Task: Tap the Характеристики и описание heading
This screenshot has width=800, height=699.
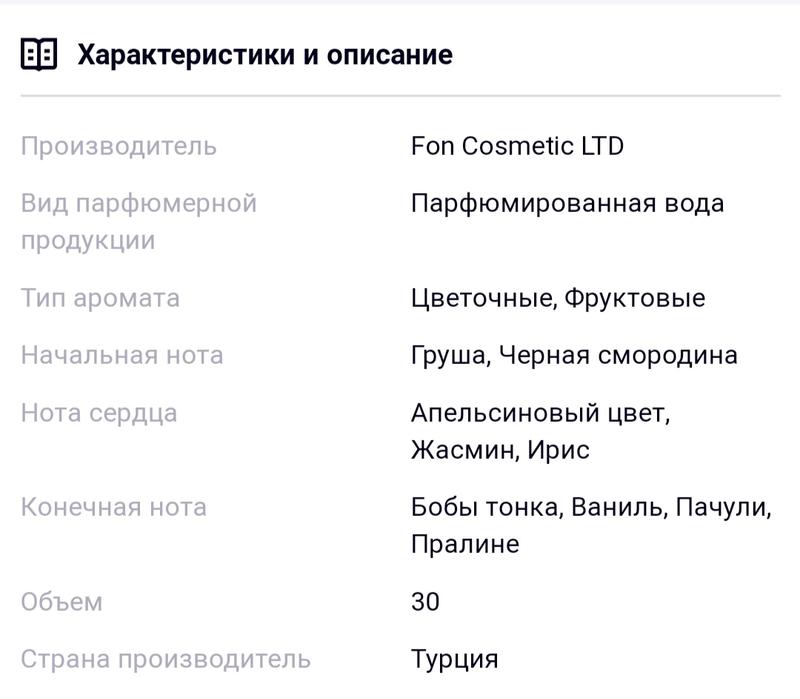Action: point(265,54)
